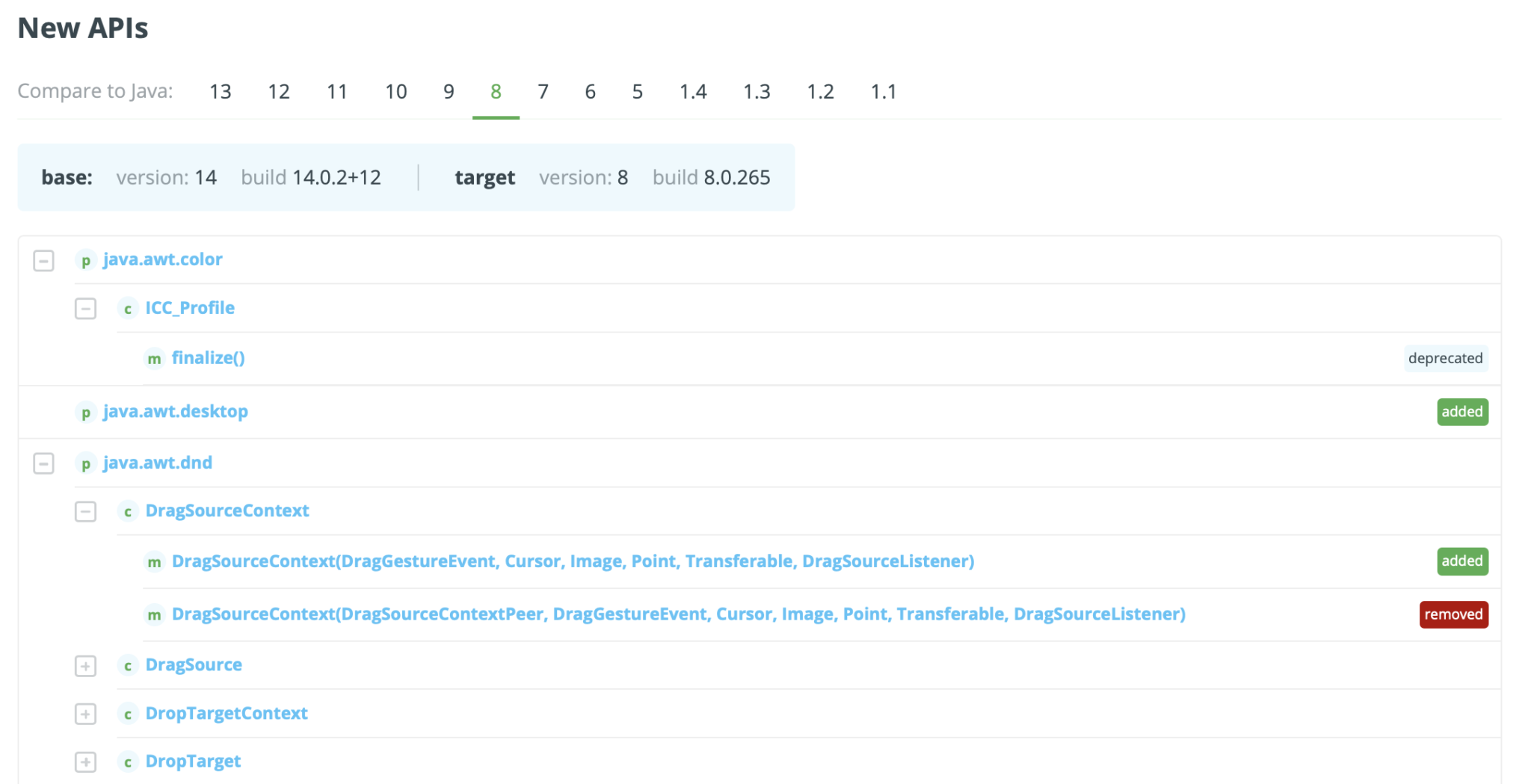The image size is (1531, 784).
Task: Collapse the DragSourceContext class entry
Action: click(85, 511)
